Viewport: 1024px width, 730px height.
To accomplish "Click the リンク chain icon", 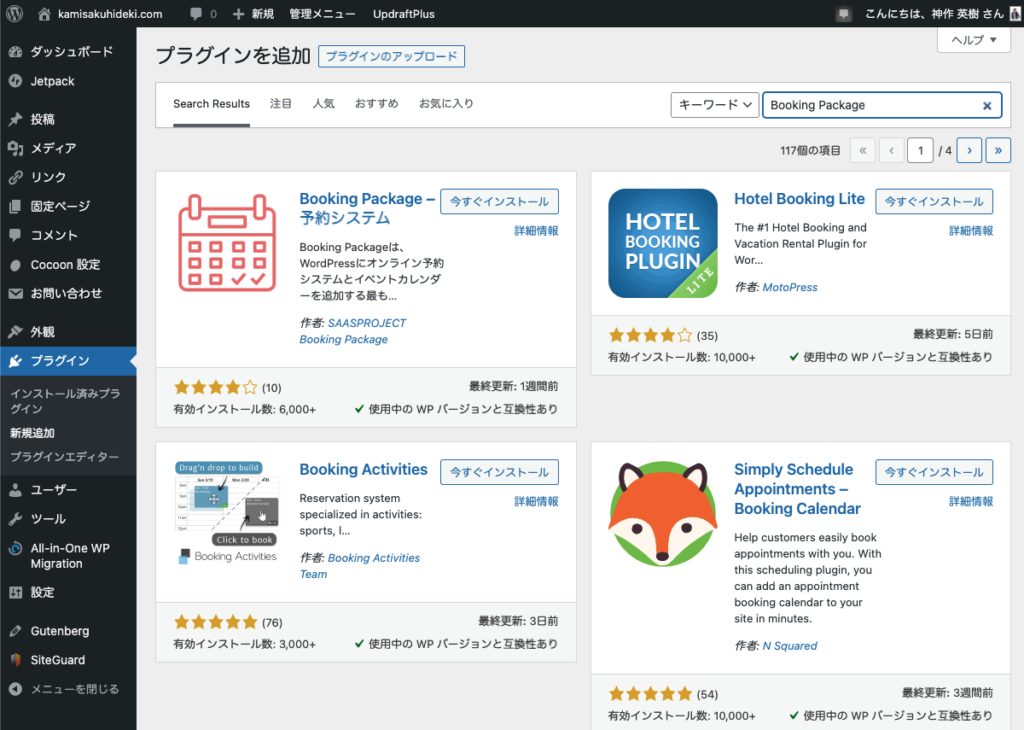I will click(x=16, y=177).
